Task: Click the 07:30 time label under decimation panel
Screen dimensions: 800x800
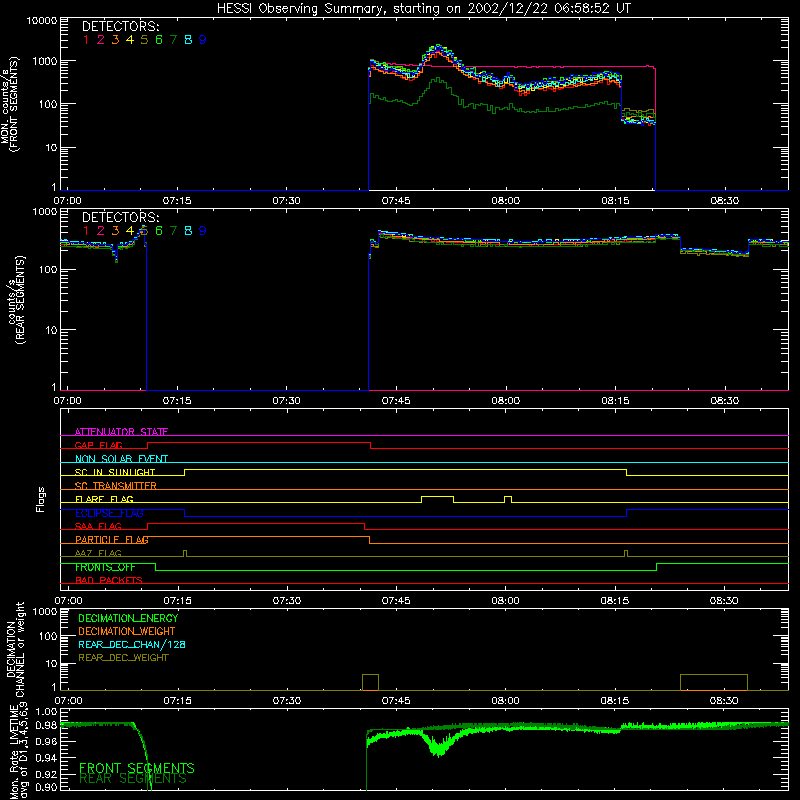Action: click(287, 701)
